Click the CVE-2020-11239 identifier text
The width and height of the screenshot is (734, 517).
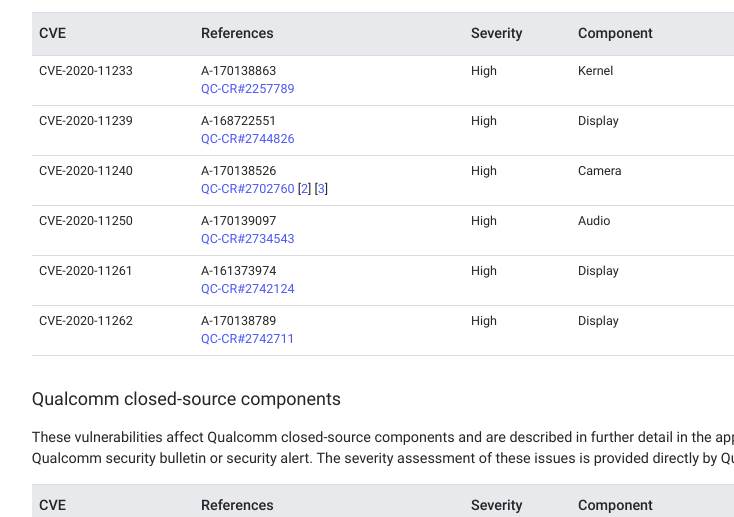click(x=85, y=121)
